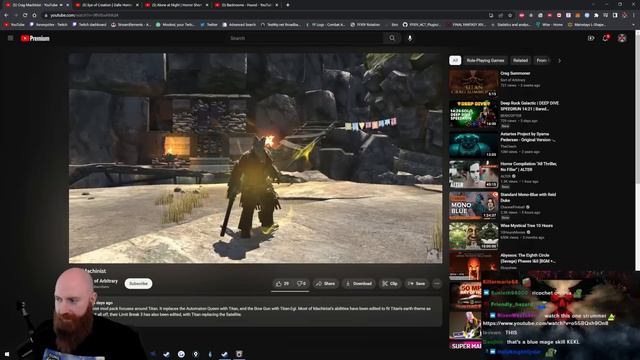Viewport: 640px width, 360px height.
Task: Expand the video description box
Action: pos(256,312)
